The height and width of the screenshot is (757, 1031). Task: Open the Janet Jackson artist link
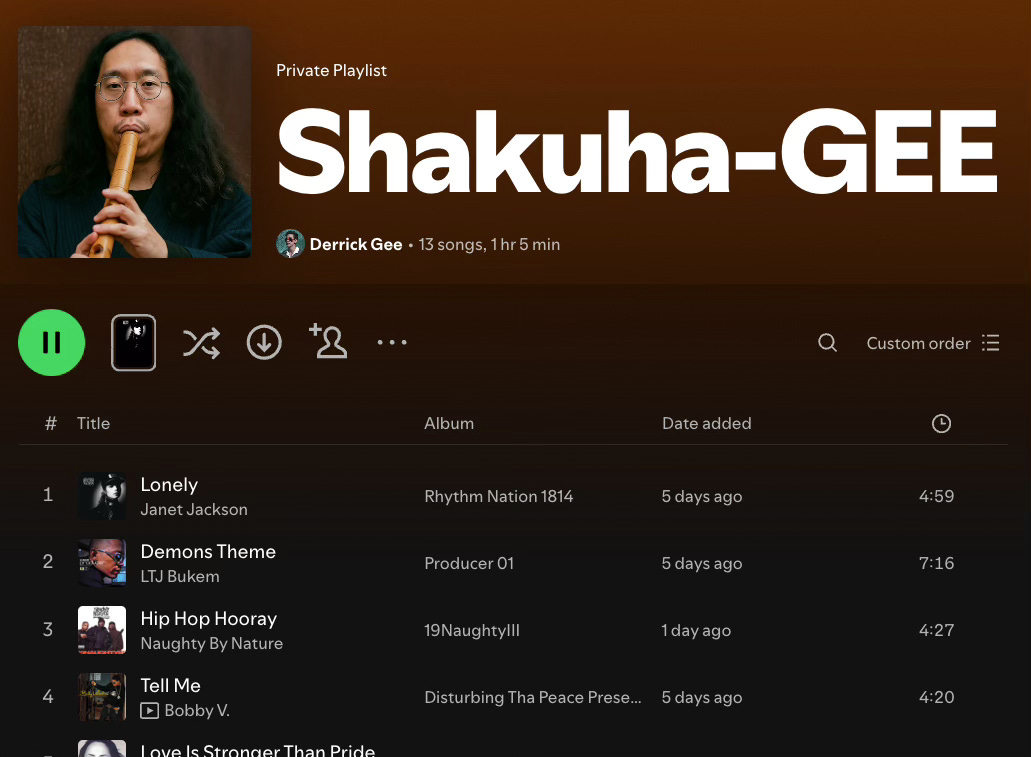point(194,509)
